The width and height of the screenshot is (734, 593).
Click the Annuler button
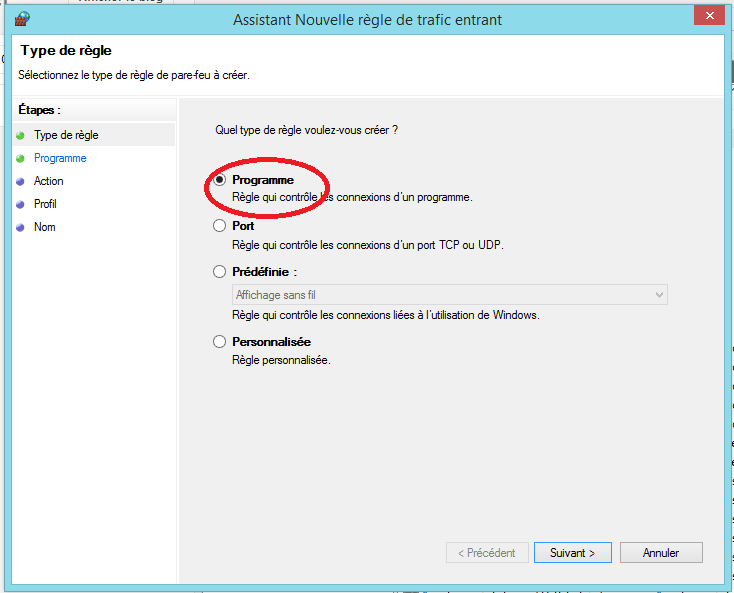[661, 553]
